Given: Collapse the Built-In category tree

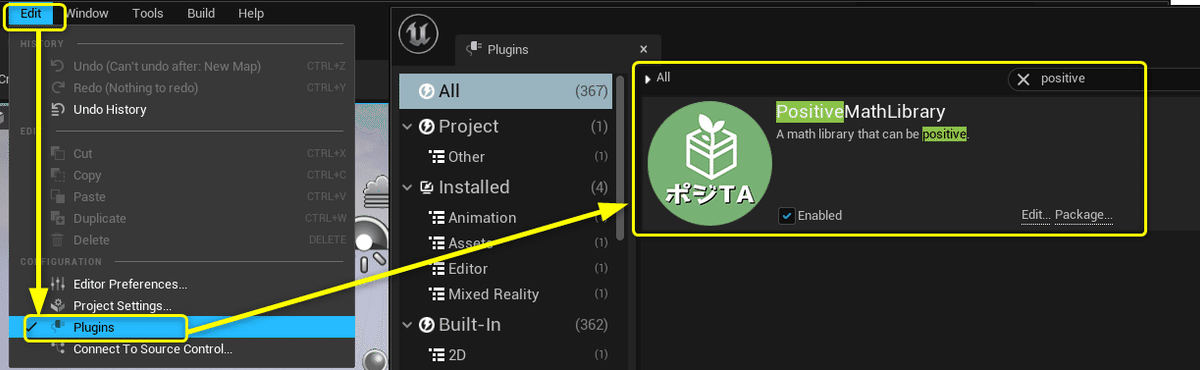Looking at the screenshot, I should click(x=408, y=325).
